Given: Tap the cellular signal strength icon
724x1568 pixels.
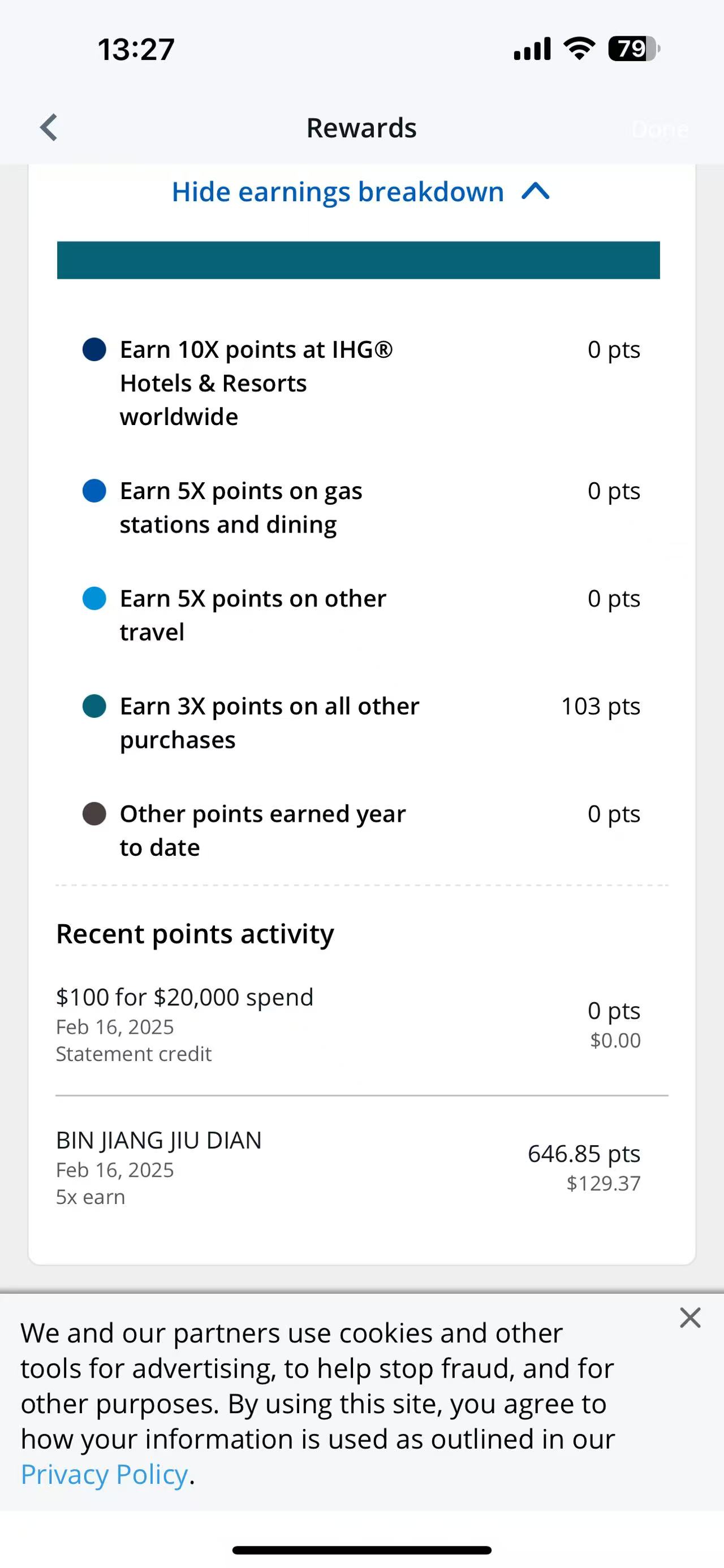Looking at the screenshot, I should point(532,49).
